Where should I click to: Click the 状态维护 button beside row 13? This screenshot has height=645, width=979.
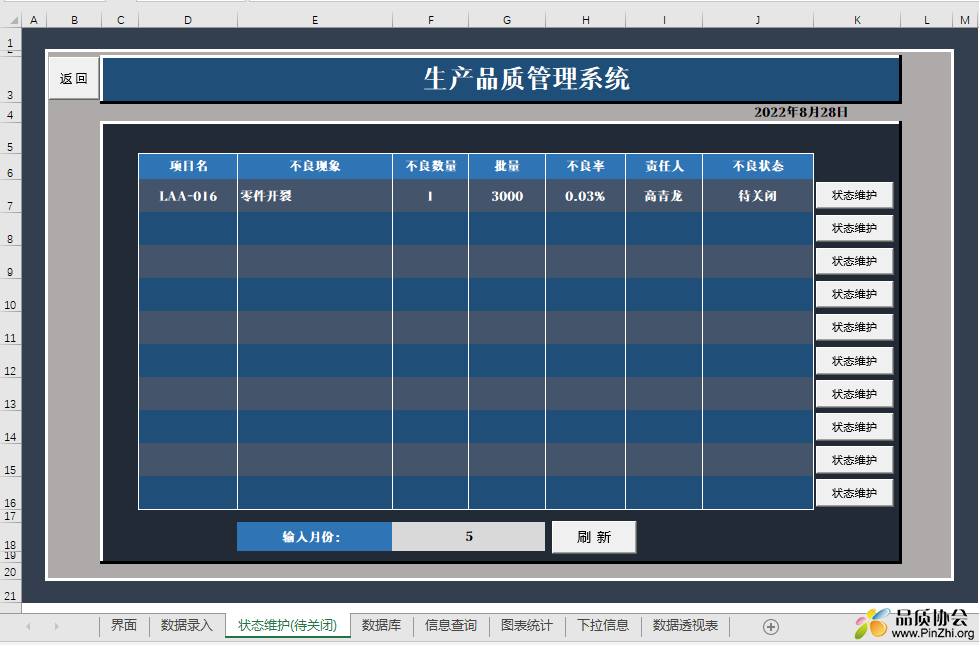tap(854, 394)
